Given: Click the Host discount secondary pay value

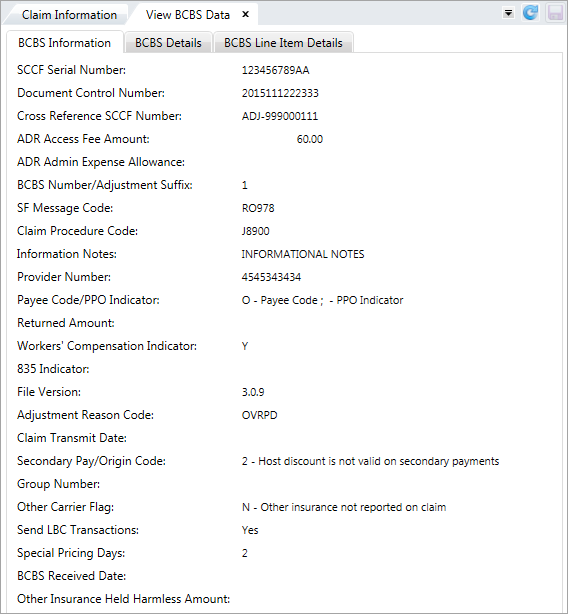Looking at the screenshot, I should (370, 461).
